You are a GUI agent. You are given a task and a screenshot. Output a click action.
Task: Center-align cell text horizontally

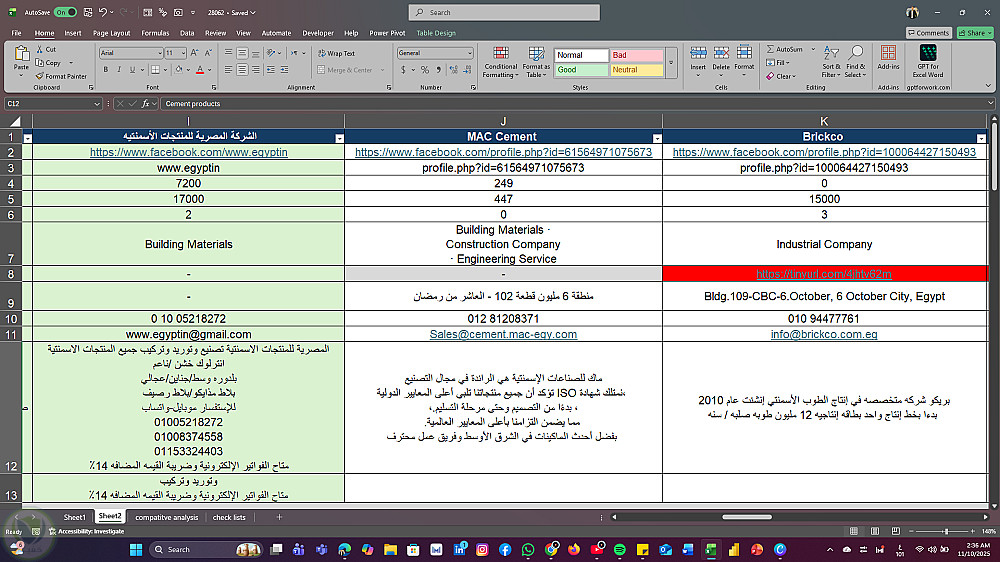click(242, 70)
